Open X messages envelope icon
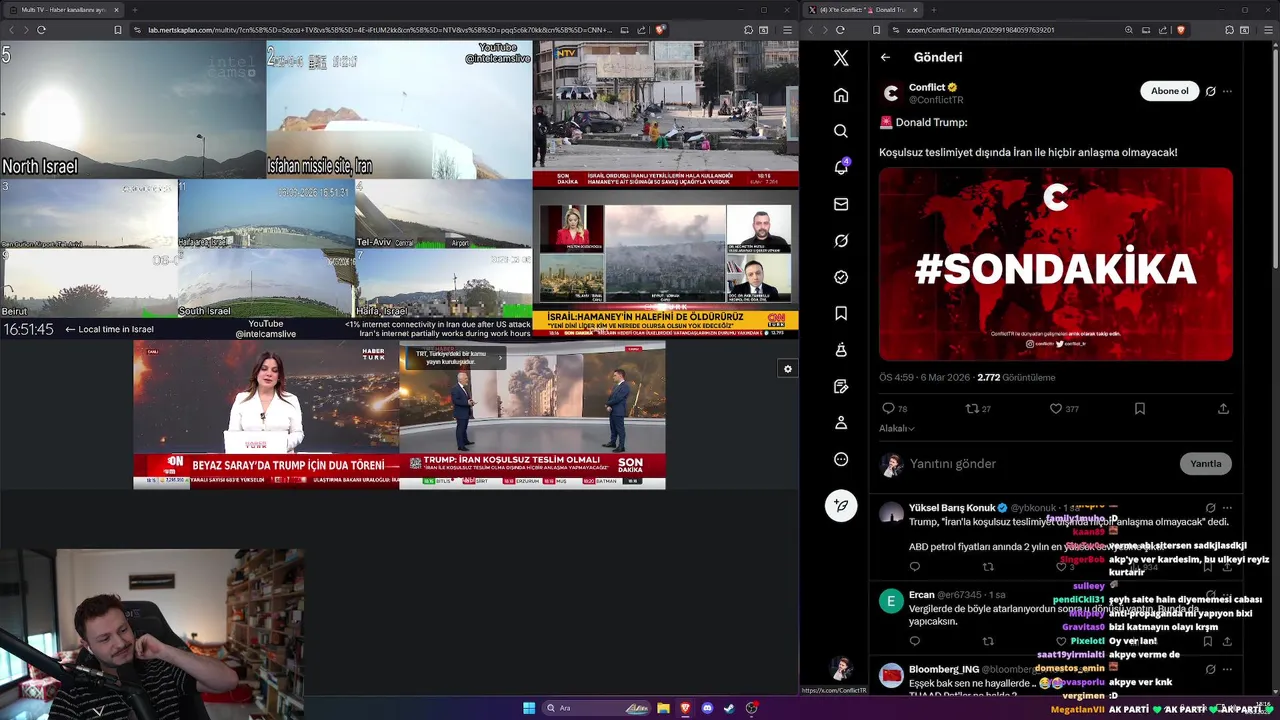The image size is (1280, 720). [x=841, y=204]
